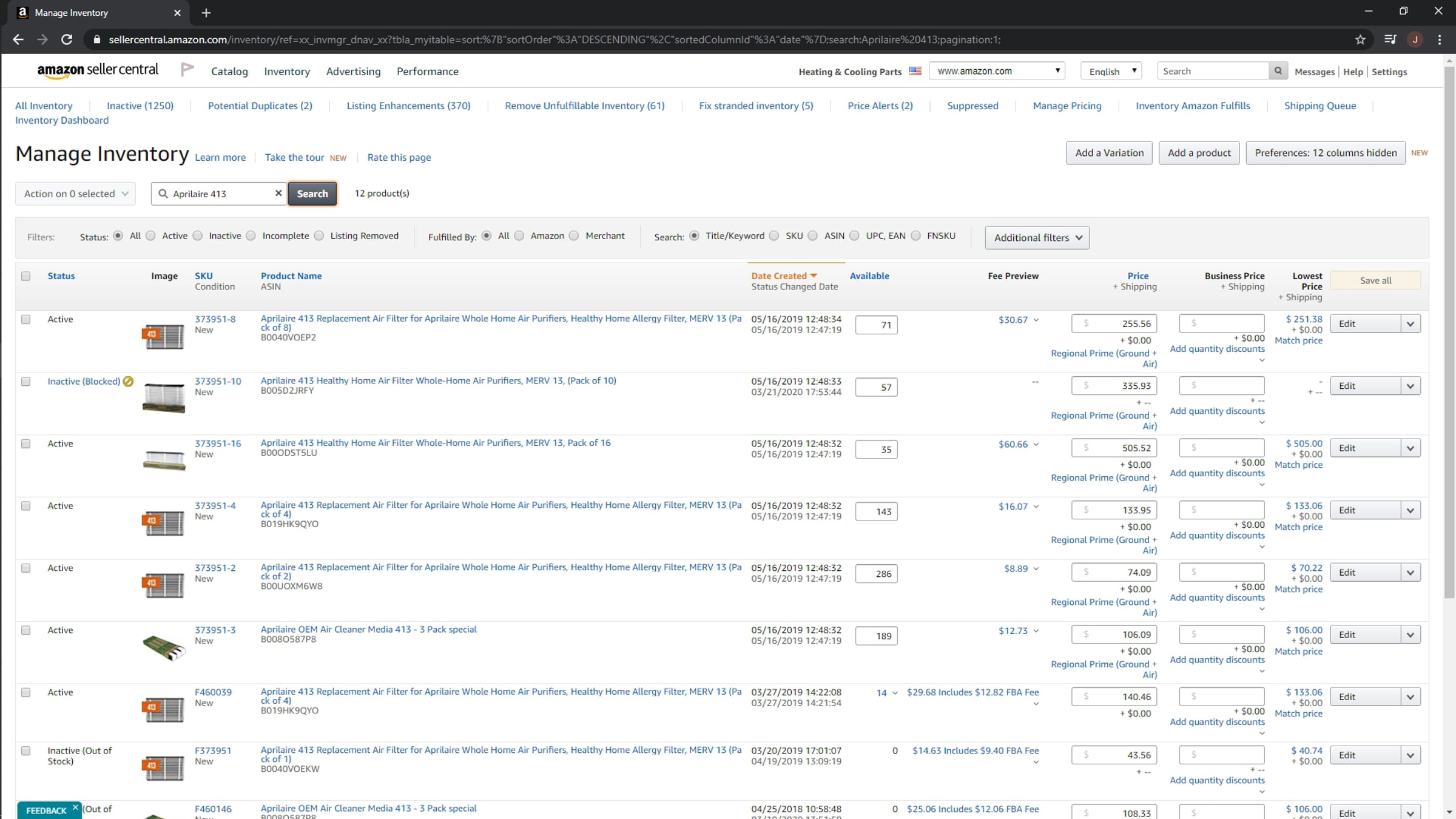
Task: Choose the SKU search type radio
Action: (773, 235)
